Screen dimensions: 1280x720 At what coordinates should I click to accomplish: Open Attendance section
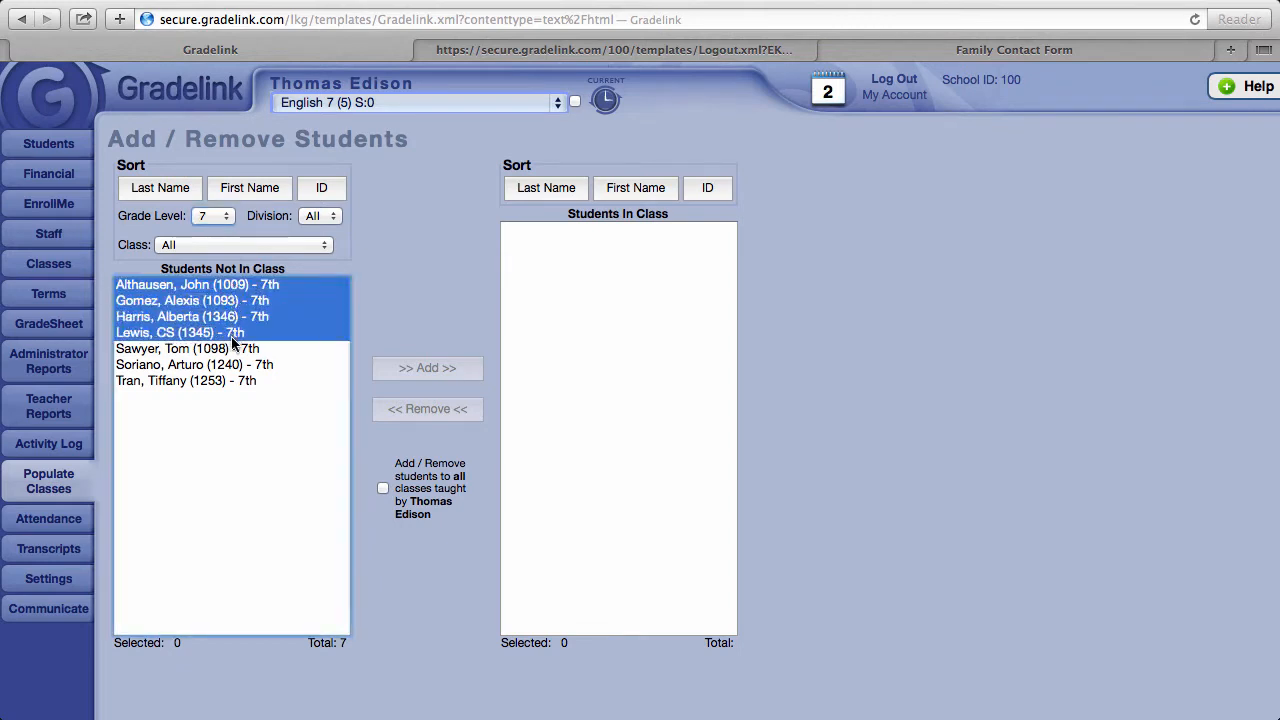coord(48,519)
